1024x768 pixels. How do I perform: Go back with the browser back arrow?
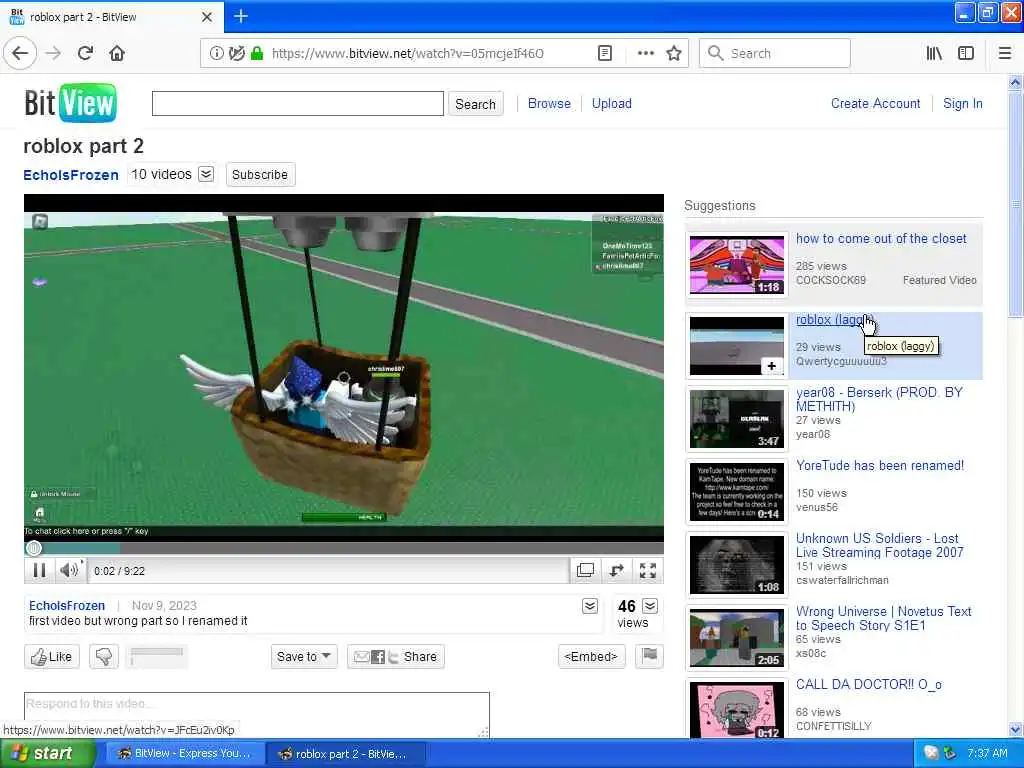pos(20,54)
